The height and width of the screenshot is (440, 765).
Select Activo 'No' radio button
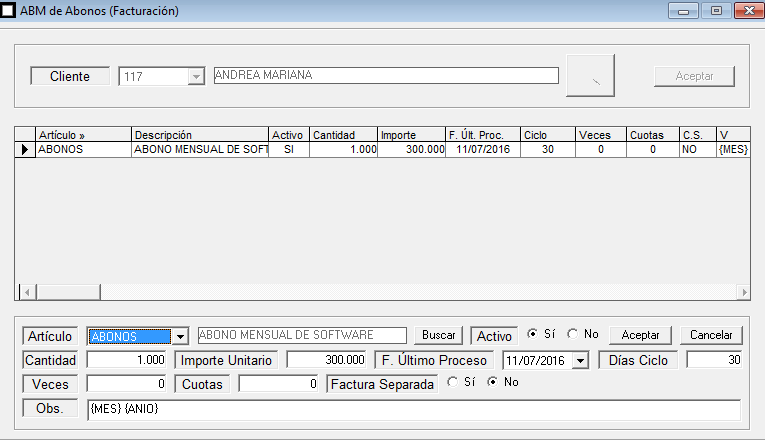[x=572, y=334]
